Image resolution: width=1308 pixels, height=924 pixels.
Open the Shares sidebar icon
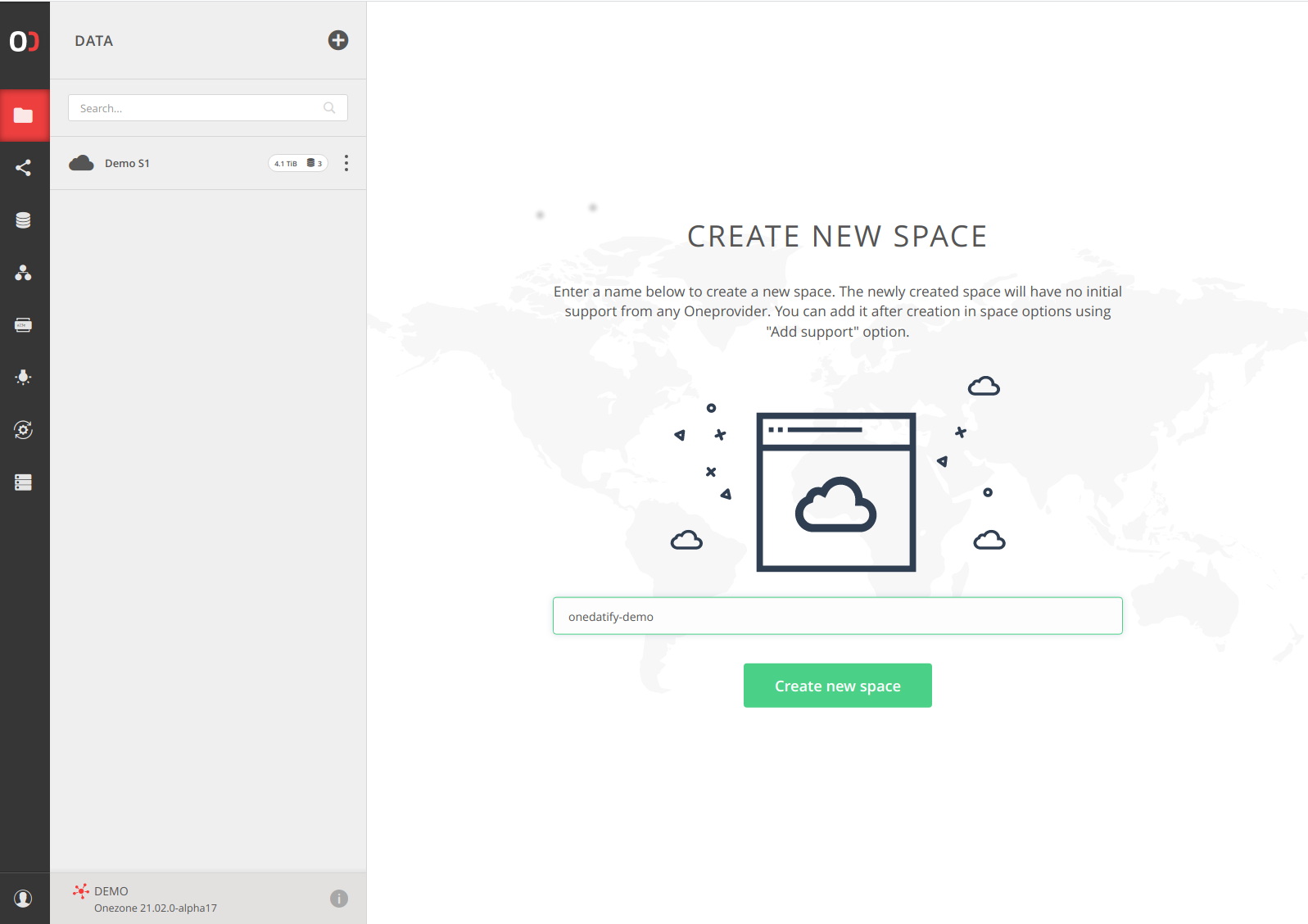24,168
